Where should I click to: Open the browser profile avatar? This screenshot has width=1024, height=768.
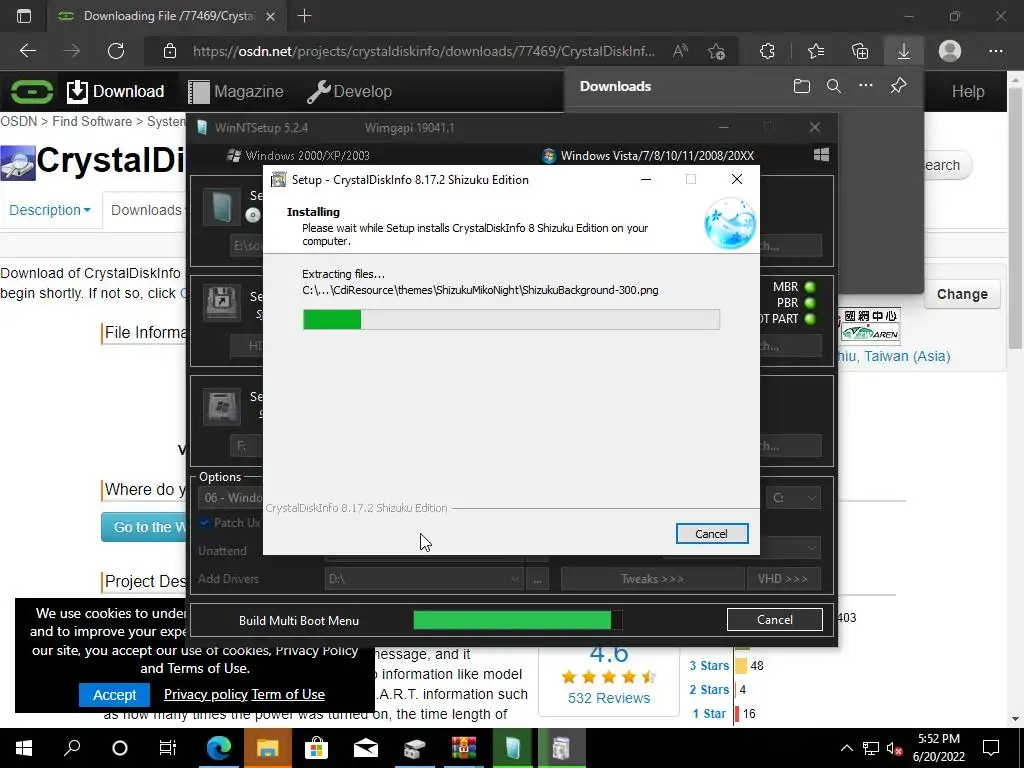950,51
